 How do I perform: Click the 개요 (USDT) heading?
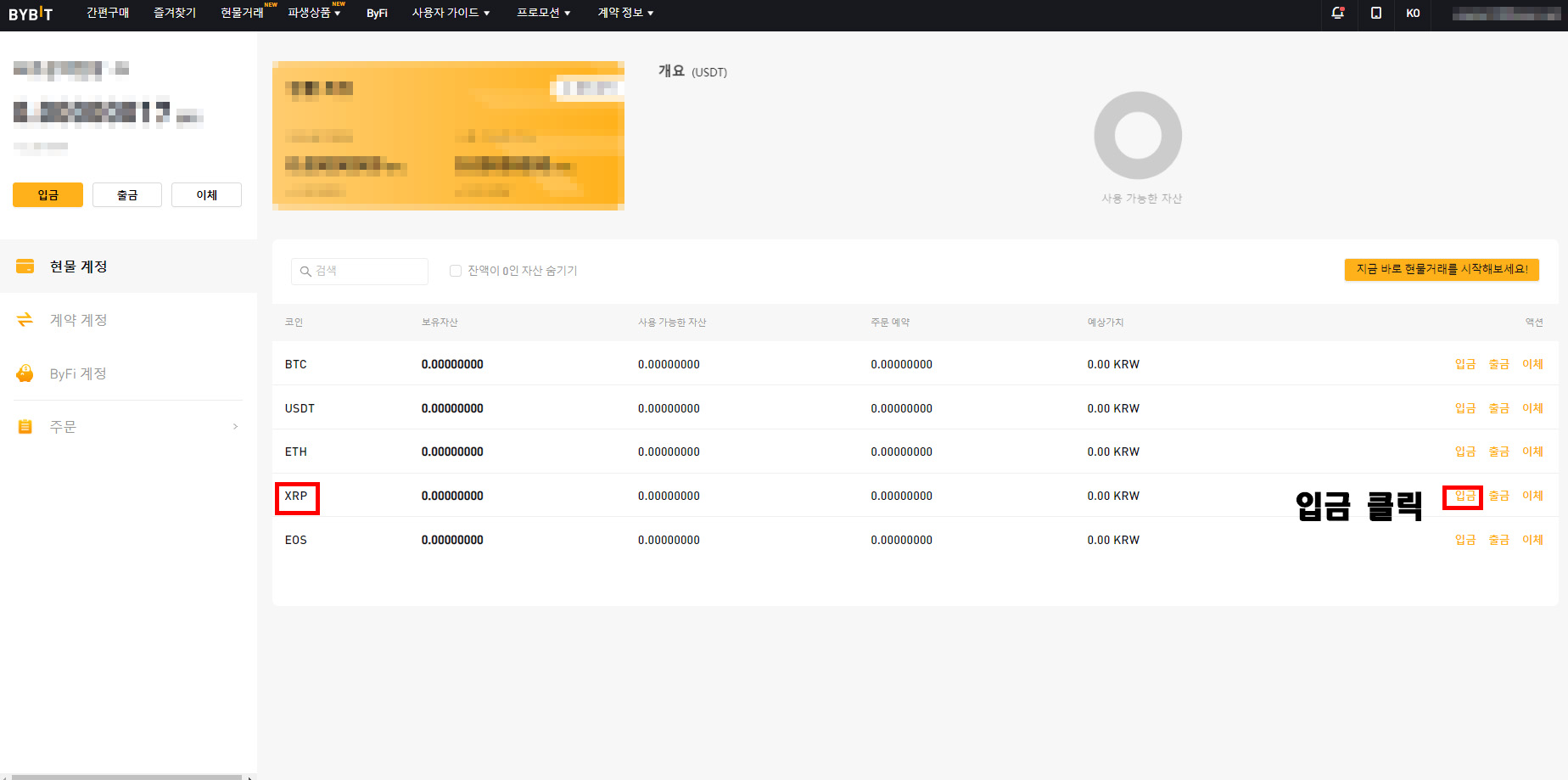692,71
